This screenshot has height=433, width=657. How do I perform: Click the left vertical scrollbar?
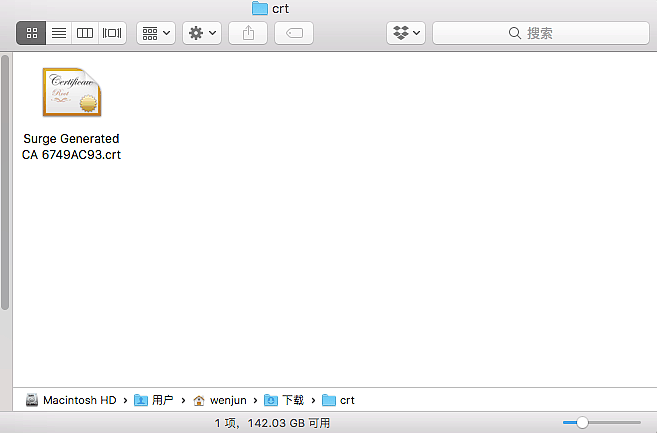[x=6, y=180]
